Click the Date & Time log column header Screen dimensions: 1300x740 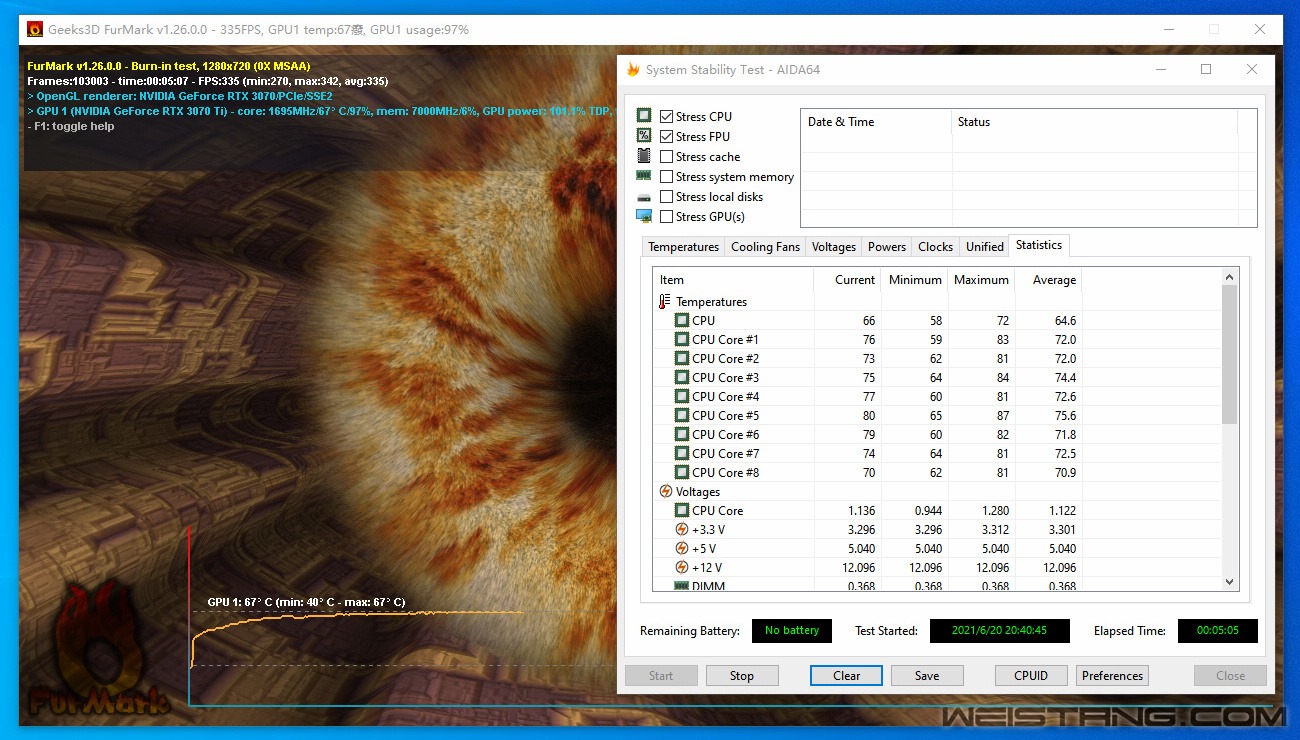tap(876, 122)
